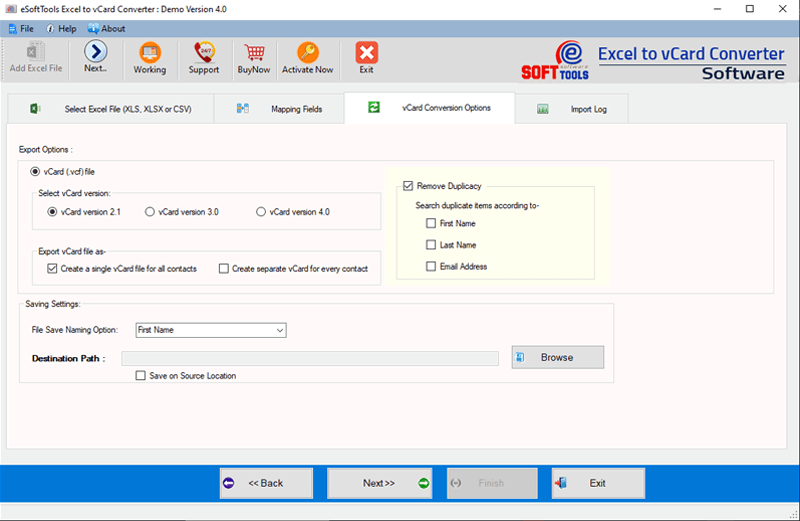
Task: Click the window resize grip
Action: pyautogui.click(x=794, y=515)
